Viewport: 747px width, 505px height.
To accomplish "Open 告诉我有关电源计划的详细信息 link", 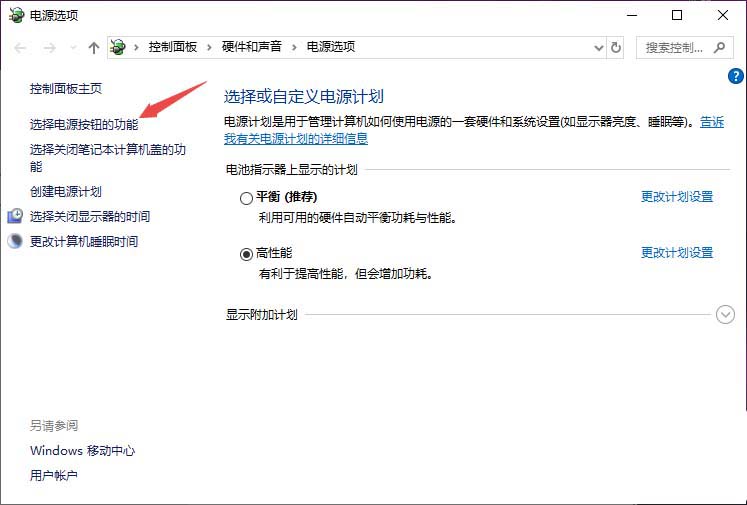I will [x=295, y=139].
